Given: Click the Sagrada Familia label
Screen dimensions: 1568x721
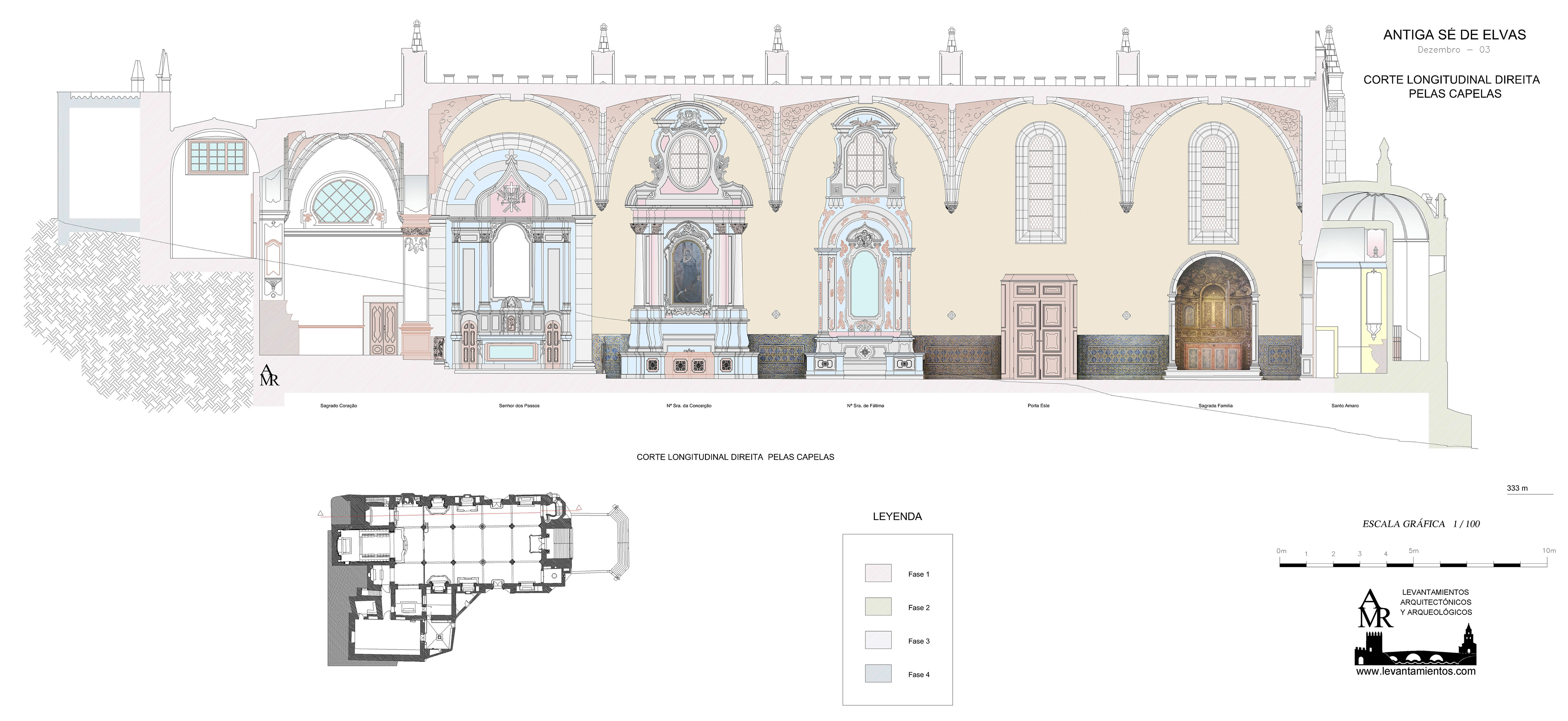Looking at the screenshot, I should [x=1215, y=406].
